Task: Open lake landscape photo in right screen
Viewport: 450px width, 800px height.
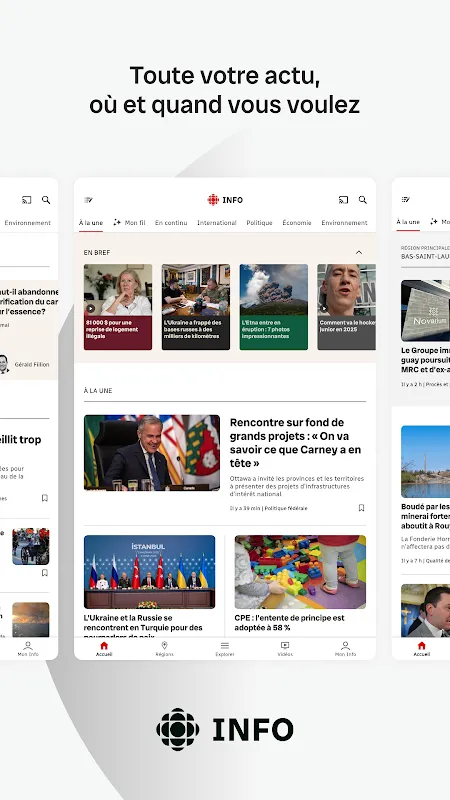Action: click(x=426, y=461)
